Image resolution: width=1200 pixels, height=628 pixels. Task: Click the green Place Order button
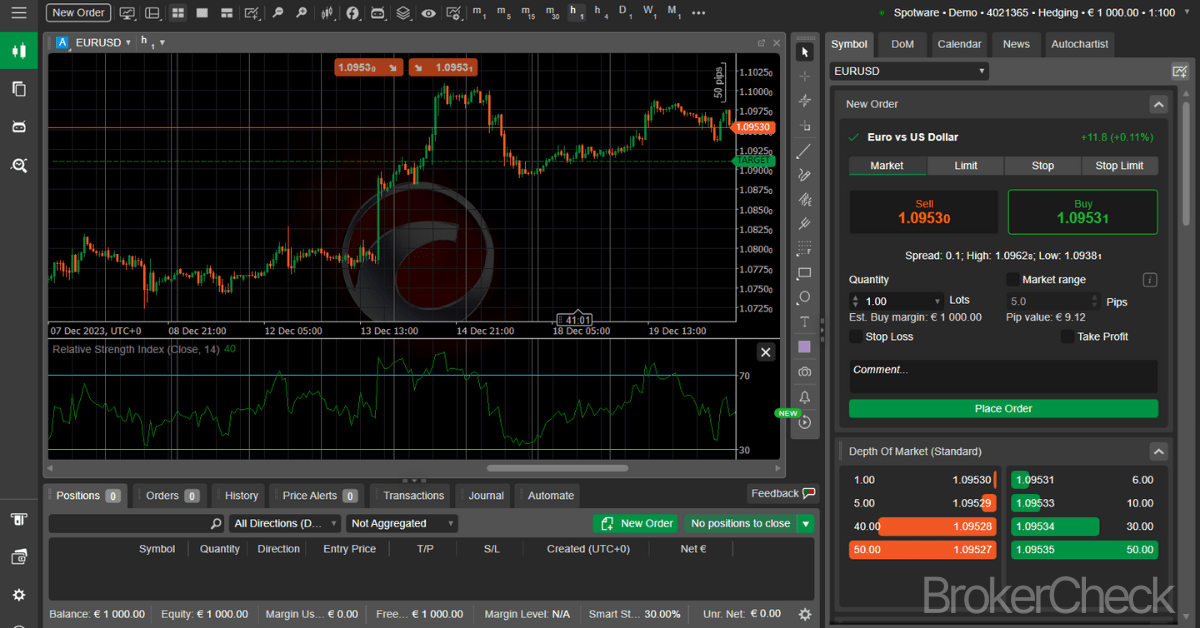click(1003, 408)
